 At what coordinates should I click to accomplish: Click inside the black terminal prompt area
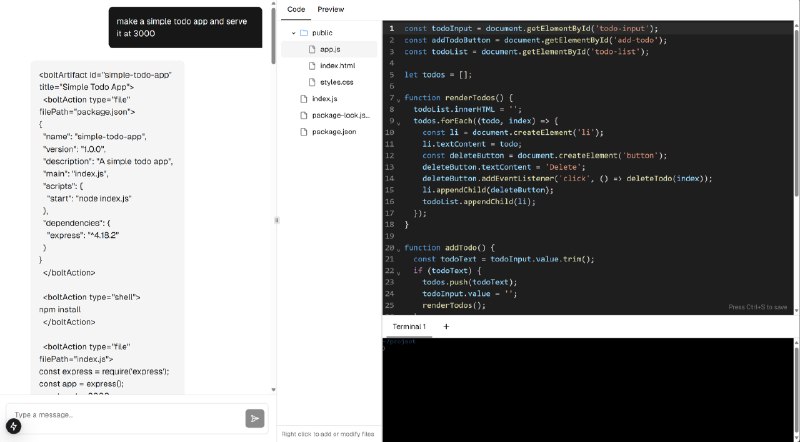588,389
